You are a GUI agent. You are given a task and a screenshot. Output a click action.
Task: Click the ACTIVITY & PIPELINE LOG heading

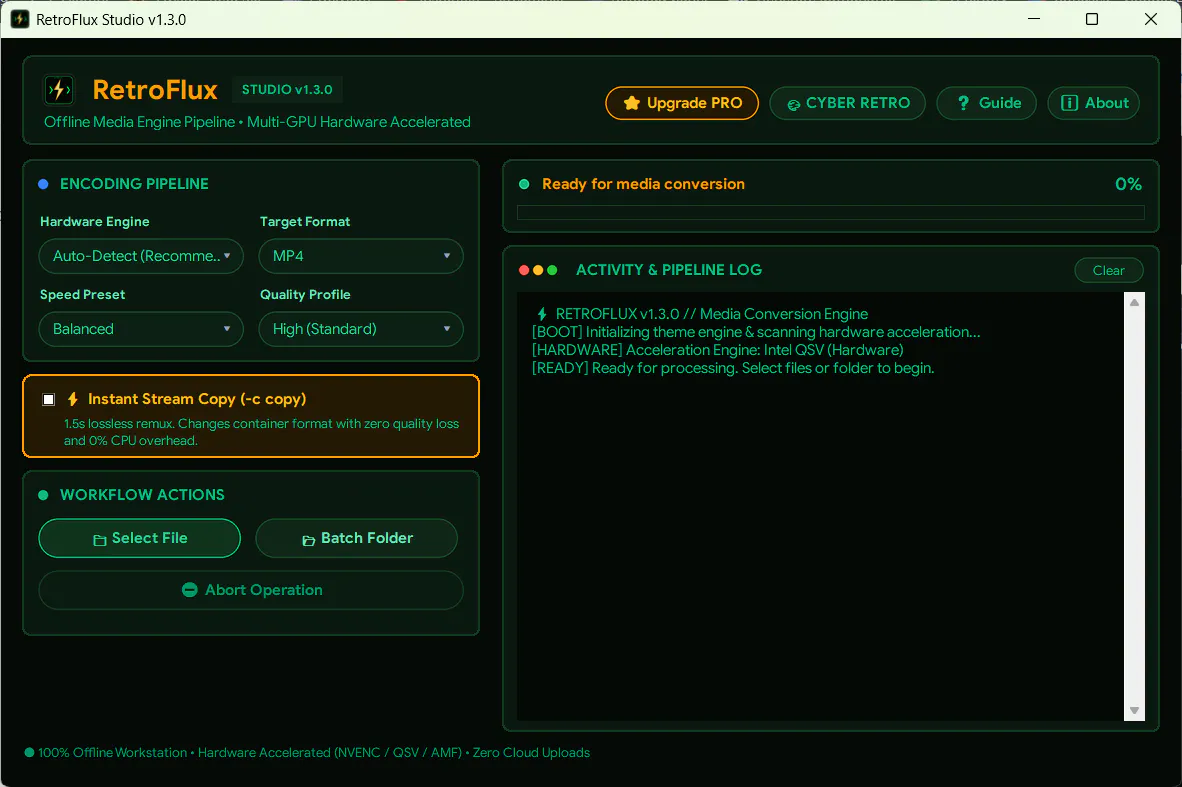click(x=669, y=270)
